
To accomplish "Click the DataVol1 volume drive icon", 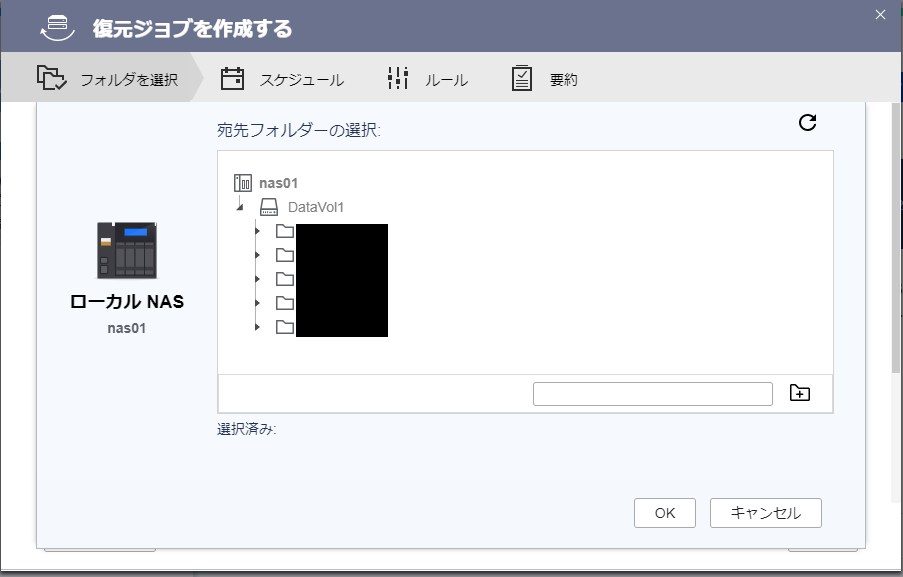I will pos(269,207).
